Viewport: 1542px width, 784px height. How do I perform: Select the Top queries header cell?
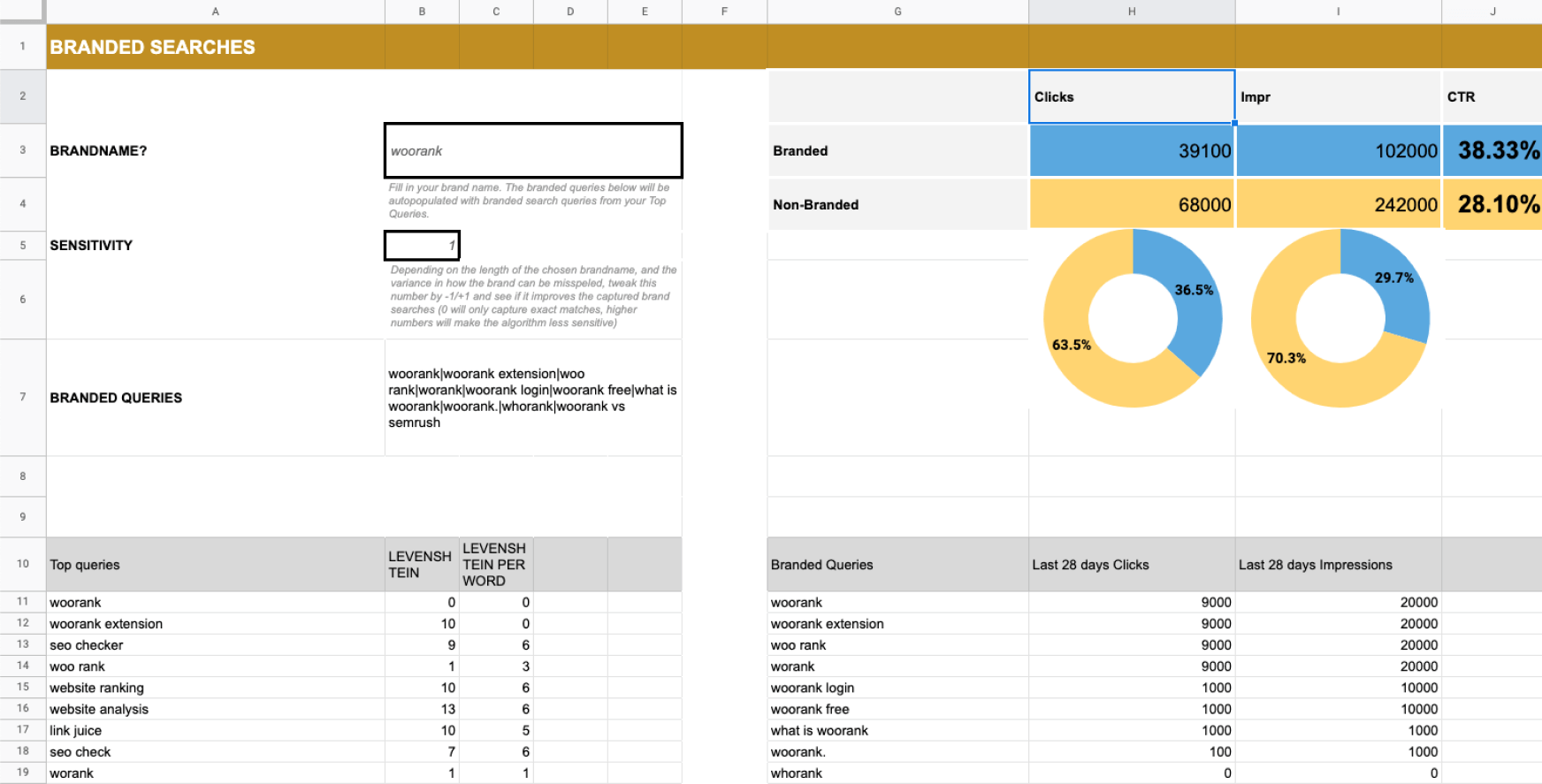[x=215, y=565]
